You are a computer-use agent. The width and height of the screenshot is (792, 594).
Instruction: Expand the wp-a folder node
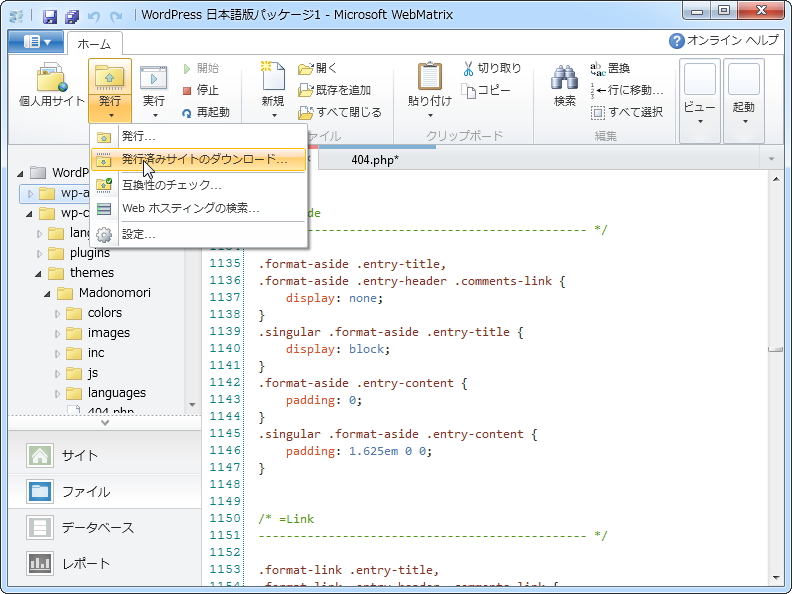pos(30,193)
